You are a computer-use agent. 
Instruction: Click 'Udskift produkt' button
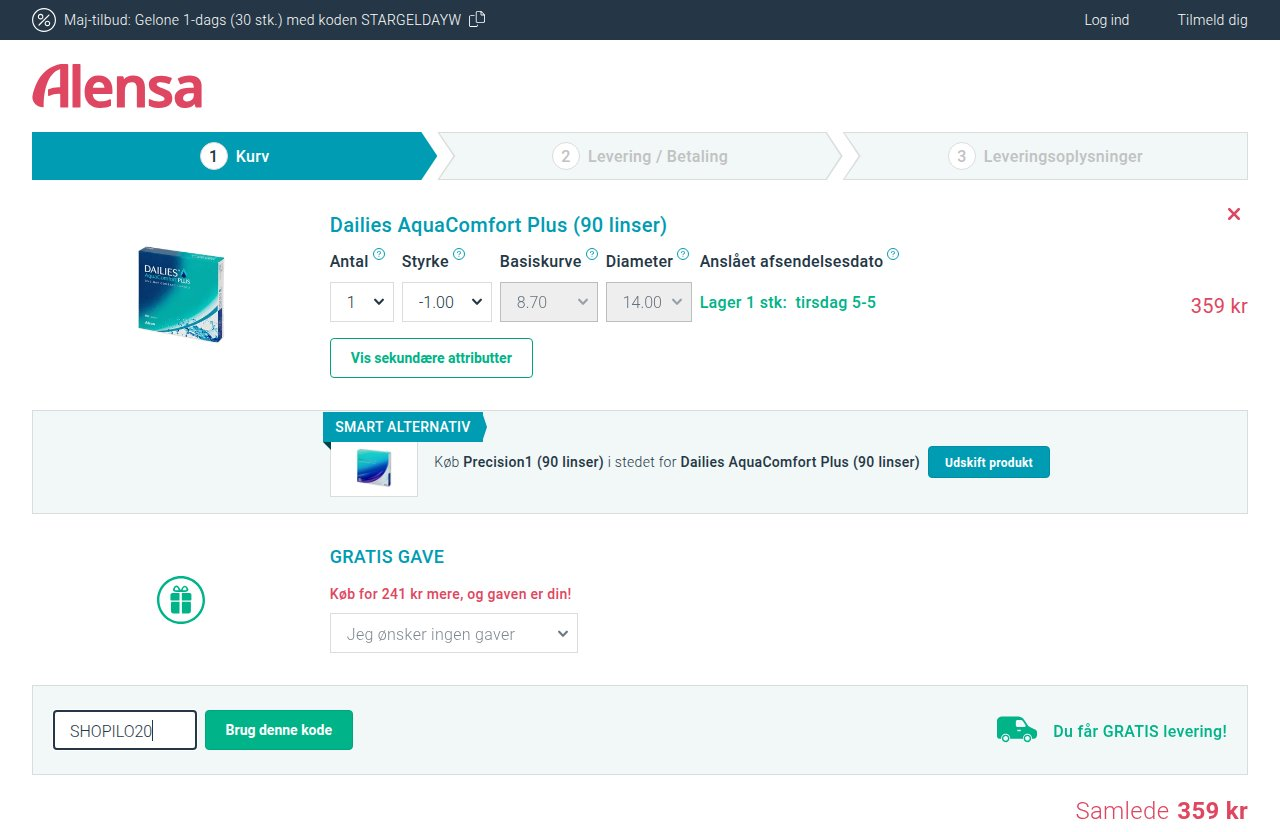(989, 462)
